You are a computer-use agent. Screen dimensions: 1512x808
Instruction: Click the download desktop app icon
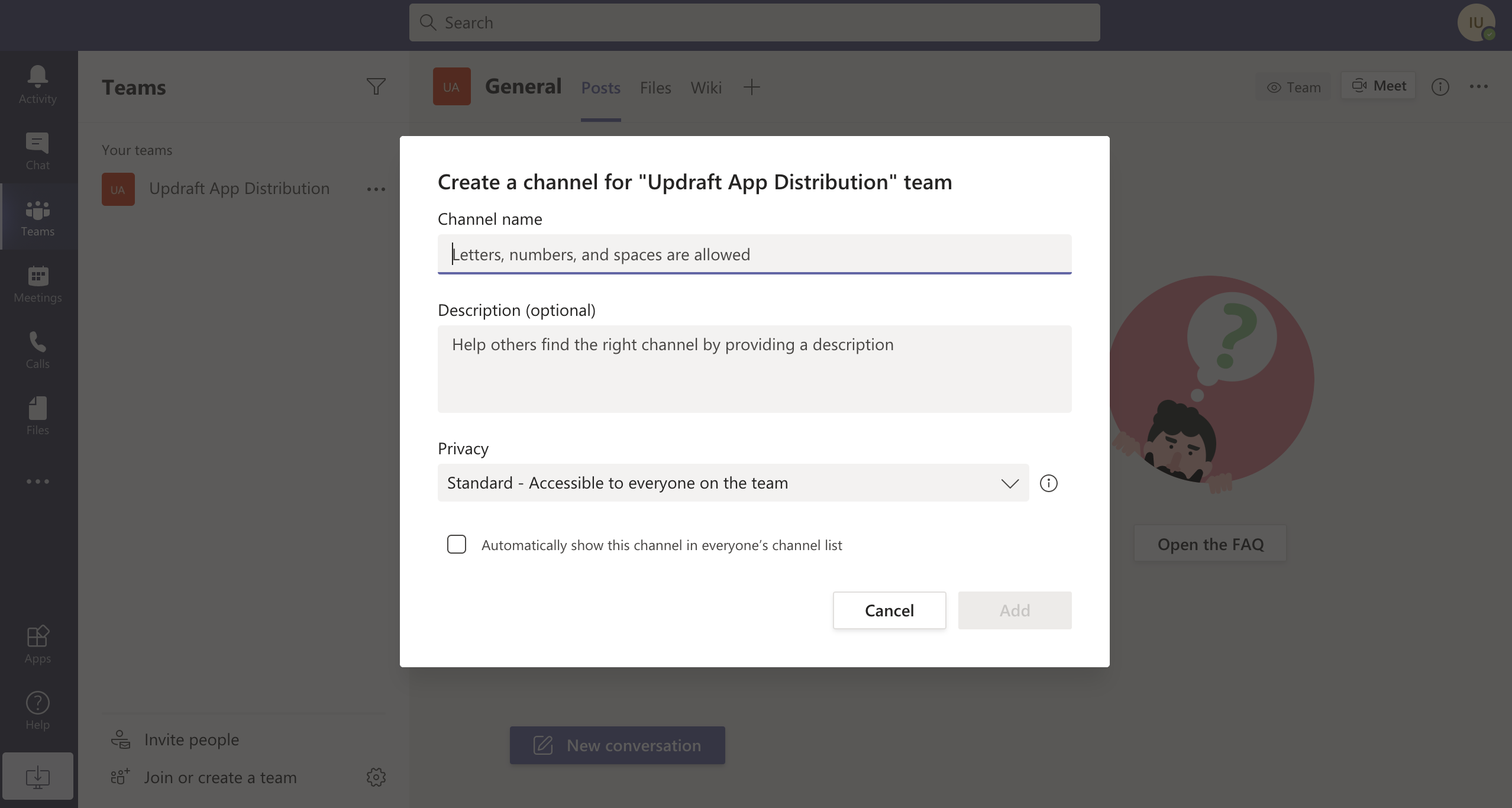click(x=38, y=776)
